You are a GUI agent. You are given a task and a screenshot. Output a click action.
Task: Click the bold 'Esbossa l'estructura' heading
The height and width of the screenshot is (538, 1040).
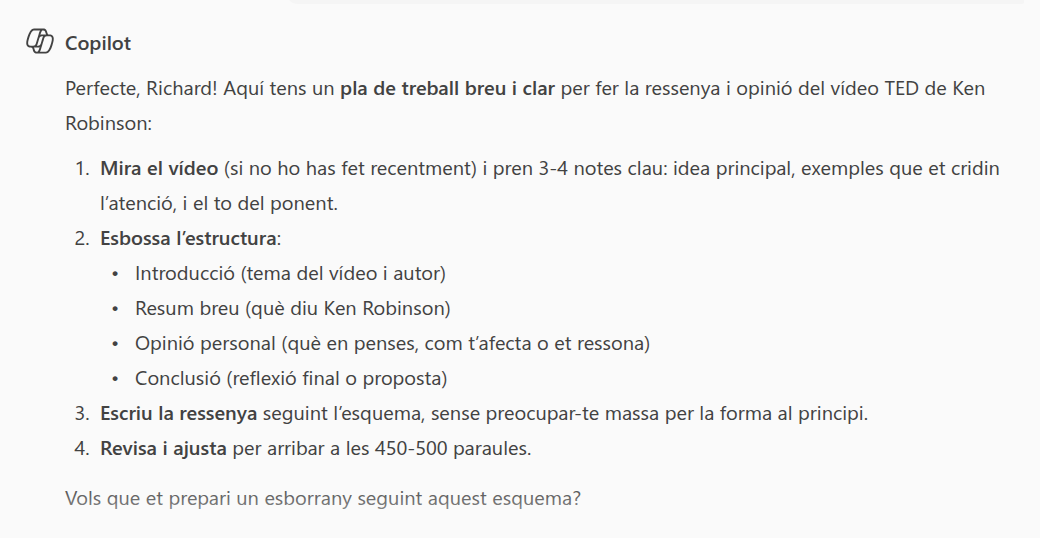click(x=188, y=238)
